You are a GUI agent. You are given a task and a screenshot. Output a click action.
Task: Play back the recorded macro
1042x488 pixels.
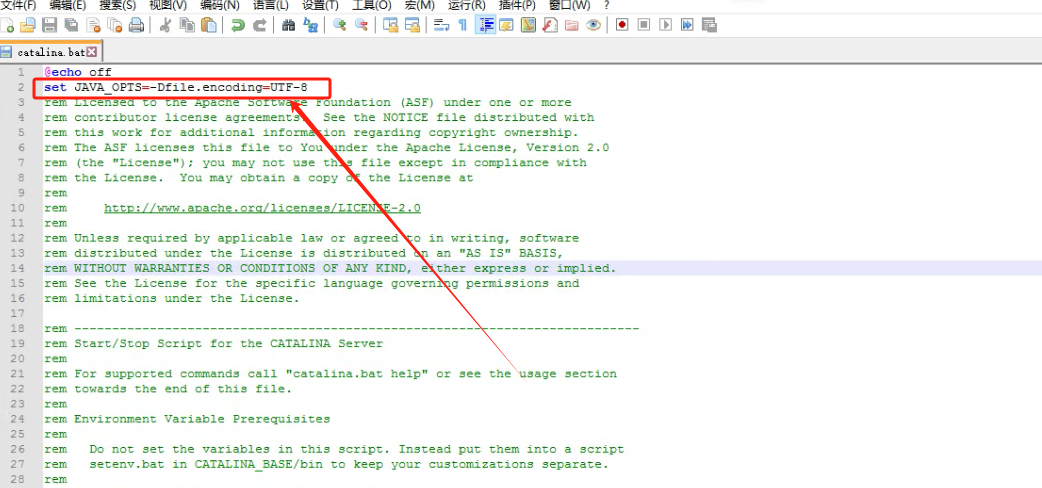[666, 25]
